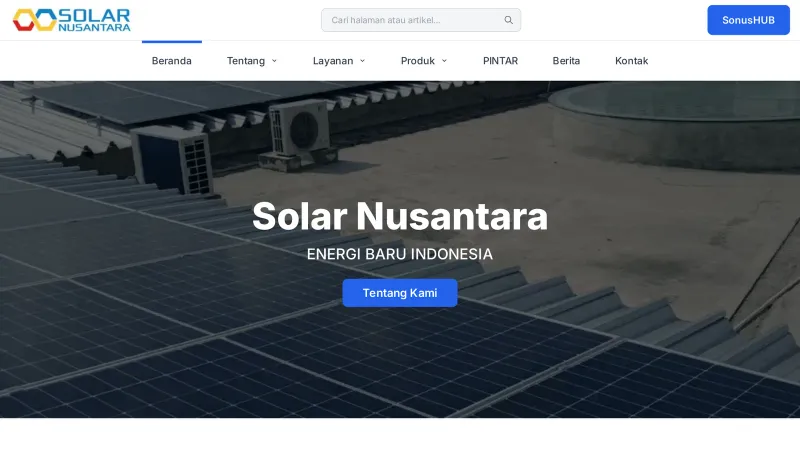Click the 'Solar Nusantara' hero heading
800x450 pixels.
pos(400,216)
